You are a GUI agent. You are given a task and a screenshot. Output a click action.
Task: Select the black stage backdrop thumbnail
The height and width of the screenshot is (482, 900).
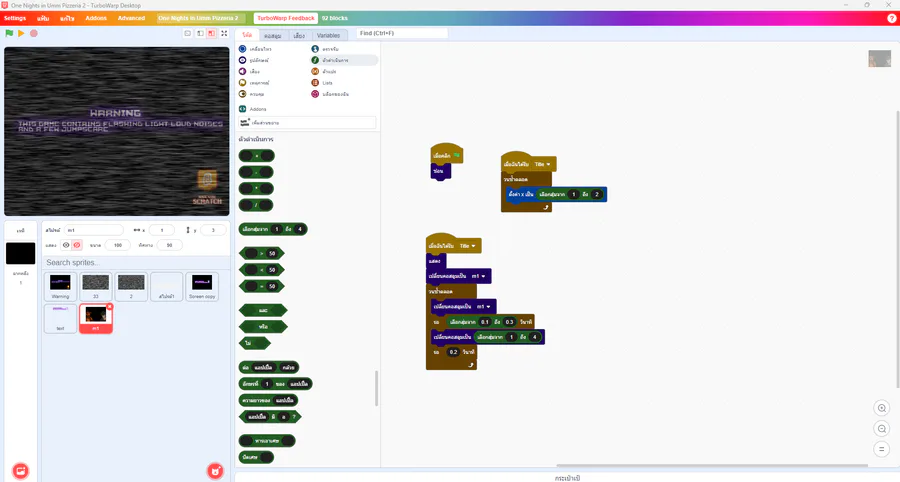pyautogui.click(x=21, y=254)
